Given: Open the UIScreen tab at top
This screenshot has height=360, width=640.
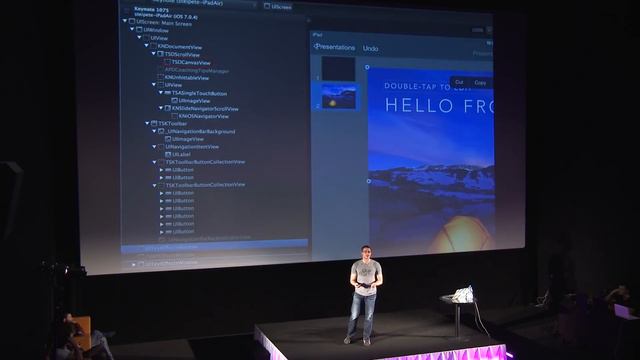Looking at the screenshot, I should pos(278,6).
